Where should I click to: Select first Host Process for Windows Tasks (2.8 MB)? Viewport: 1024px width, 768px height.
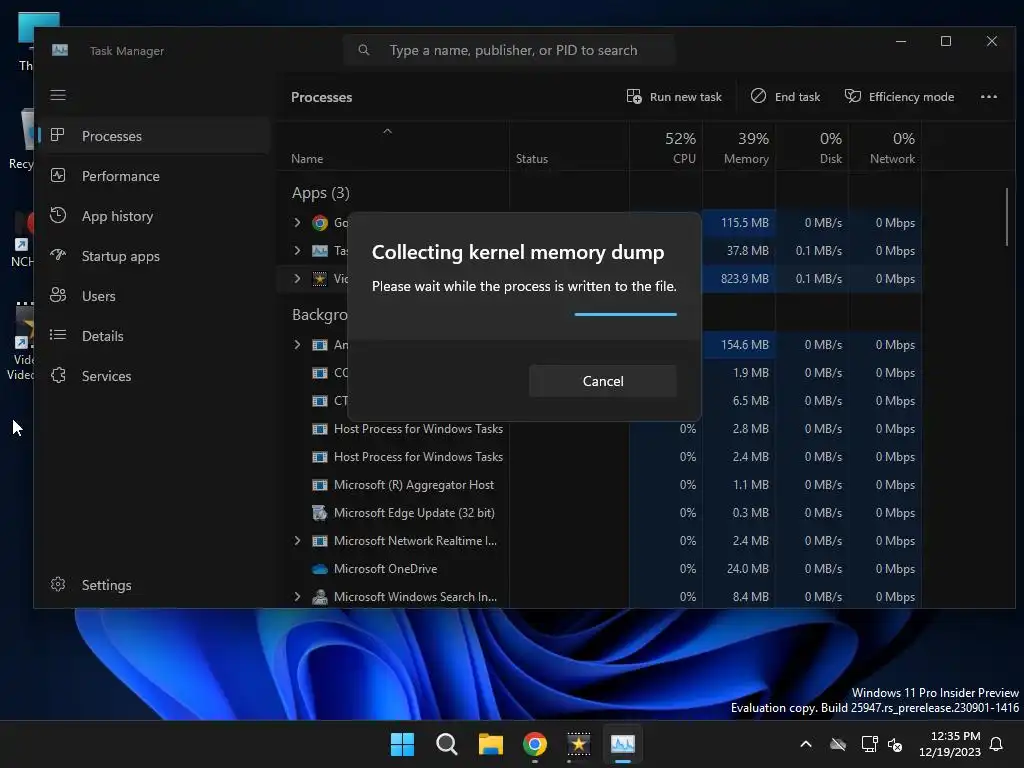click(601, 428)
